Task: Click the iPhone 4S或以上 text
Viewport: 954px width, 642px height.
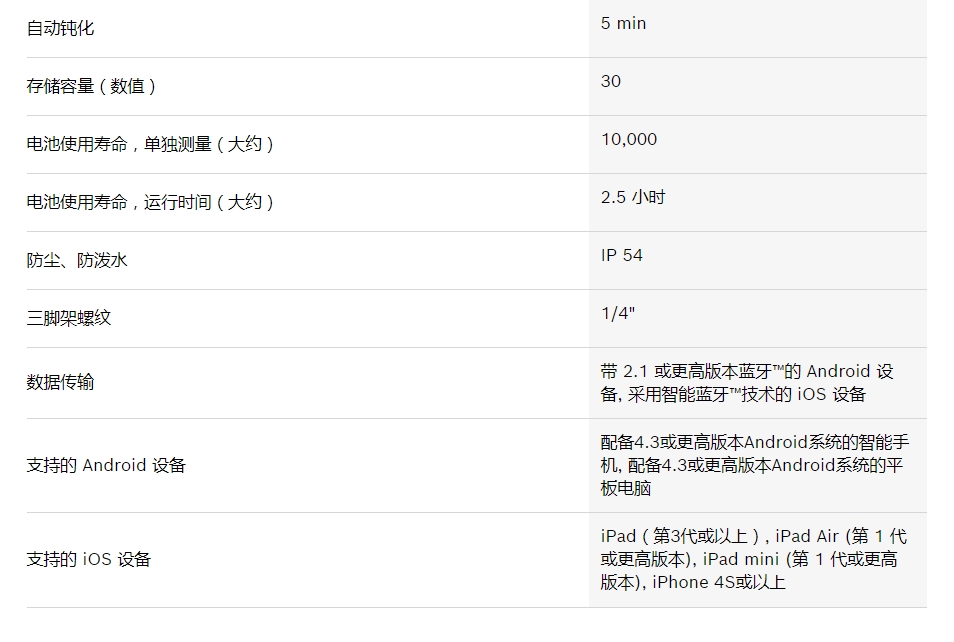Action: (x=719, y=582)
